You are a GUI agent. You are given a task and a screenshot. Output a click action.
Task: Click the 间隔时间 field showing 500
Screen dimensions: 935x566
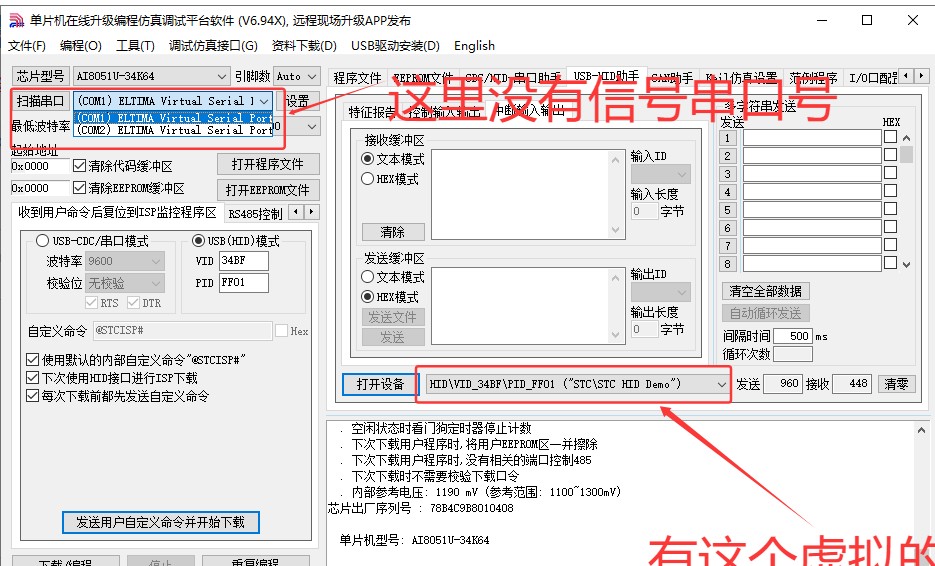click(x=792, y=336)
